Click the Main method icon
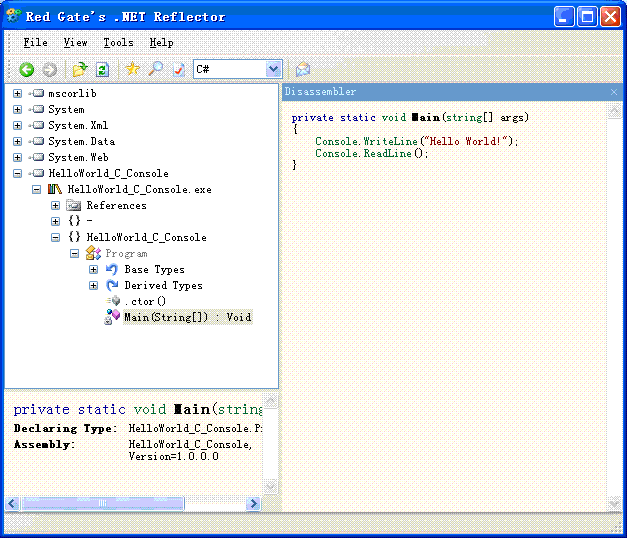Viewport: 627px width, 538px height. point(112,316)
